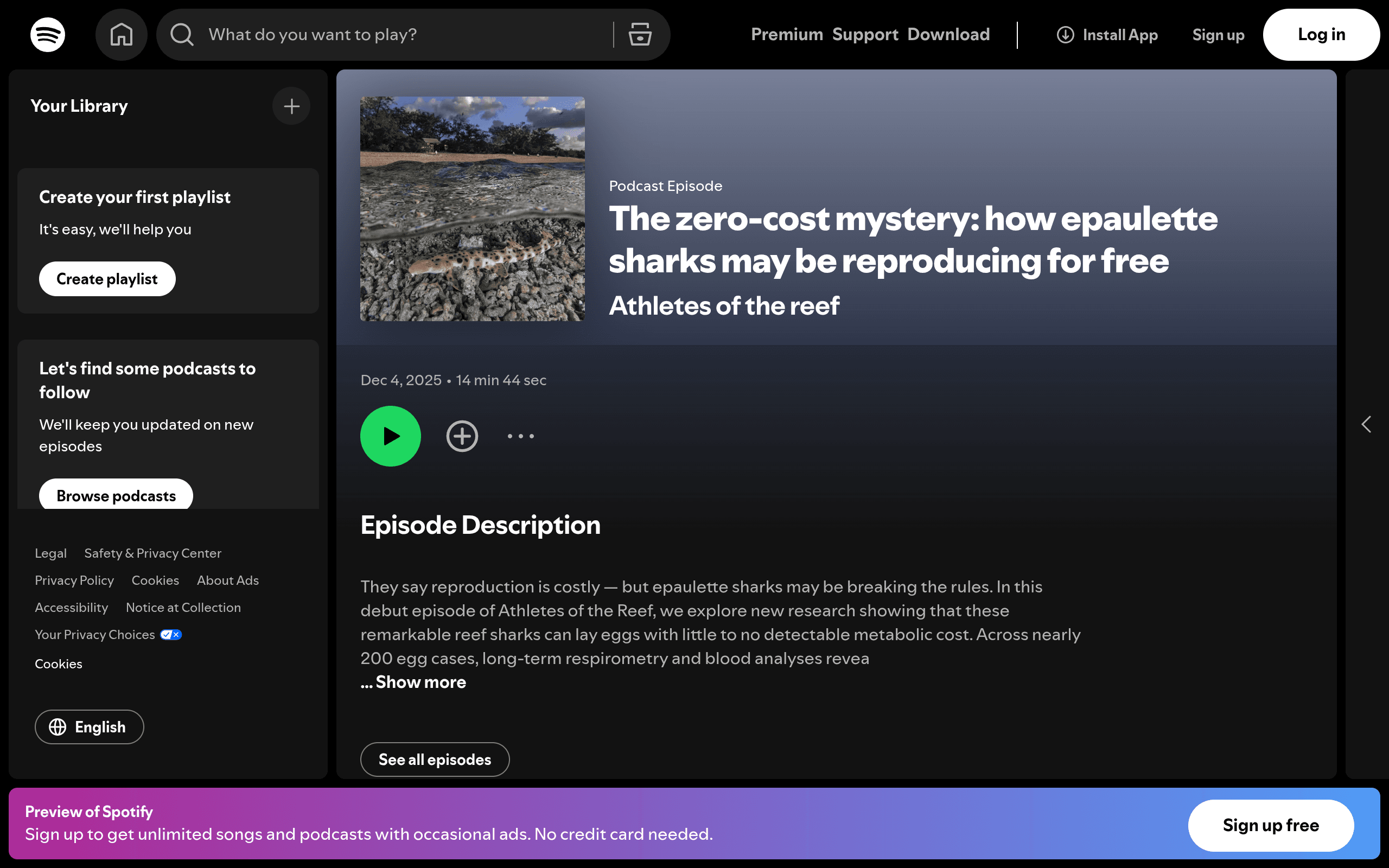Click the Spotify logo
Image resolution: width=1389 pixels, height=868 pixels.
[48, 34]
